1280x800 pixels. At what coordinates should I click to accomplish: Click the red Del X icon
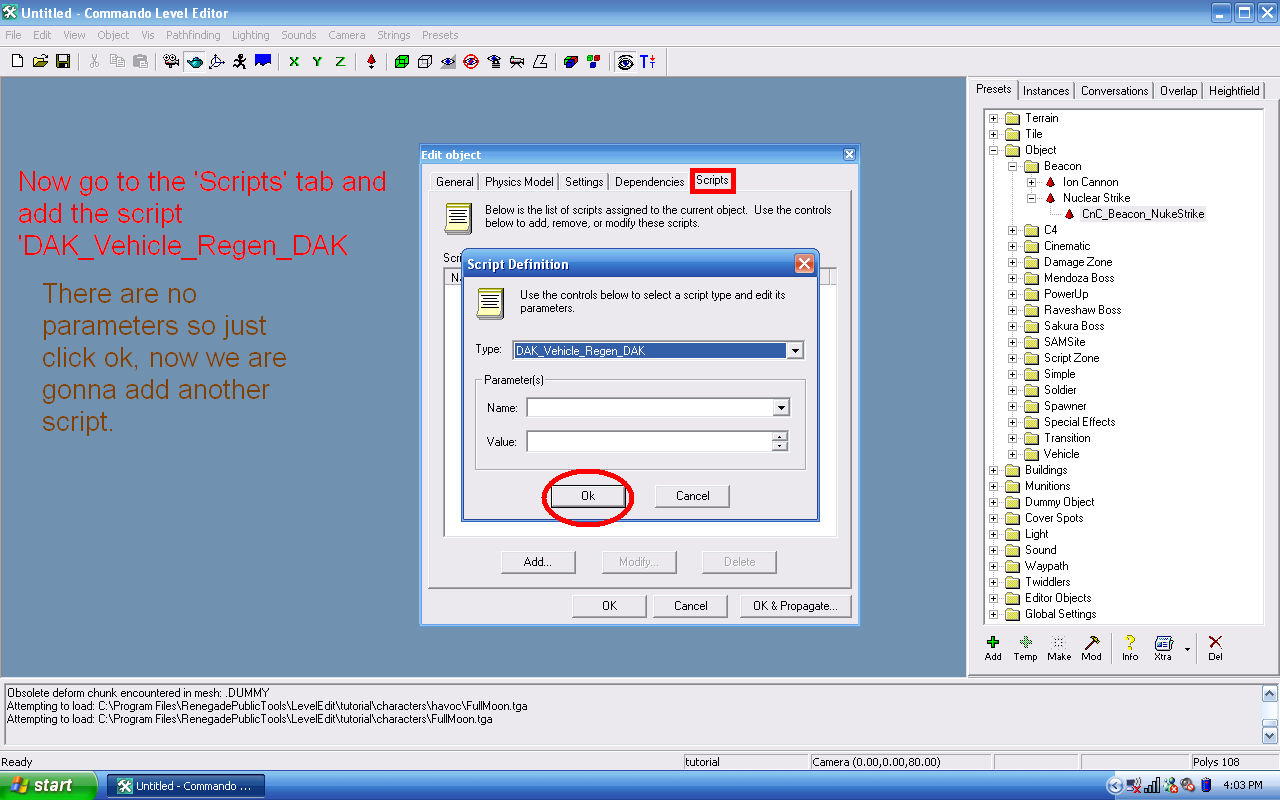pos(1215,648)
